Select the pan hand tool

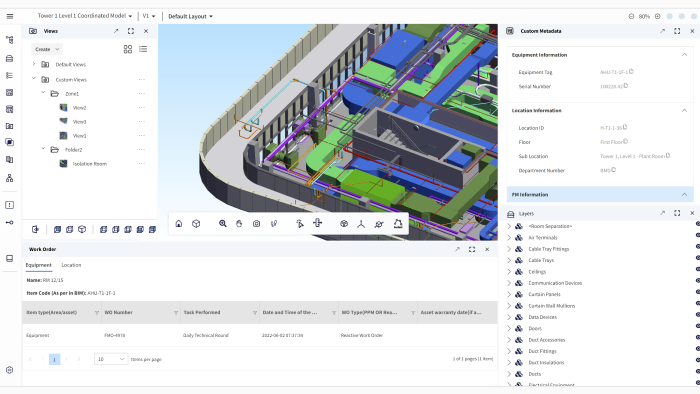coord(239,224)
